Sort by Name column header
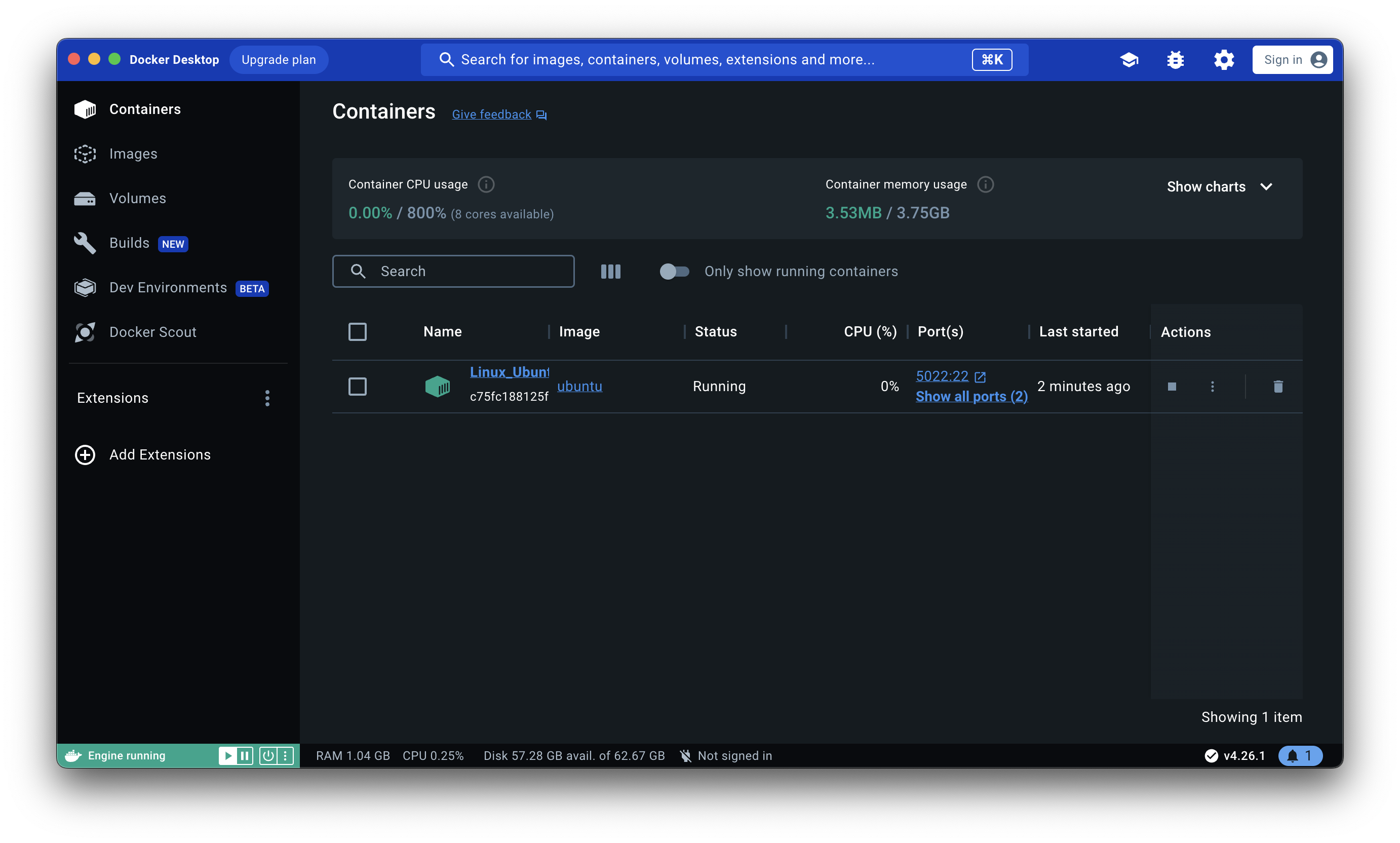 [x=442, y=331]
